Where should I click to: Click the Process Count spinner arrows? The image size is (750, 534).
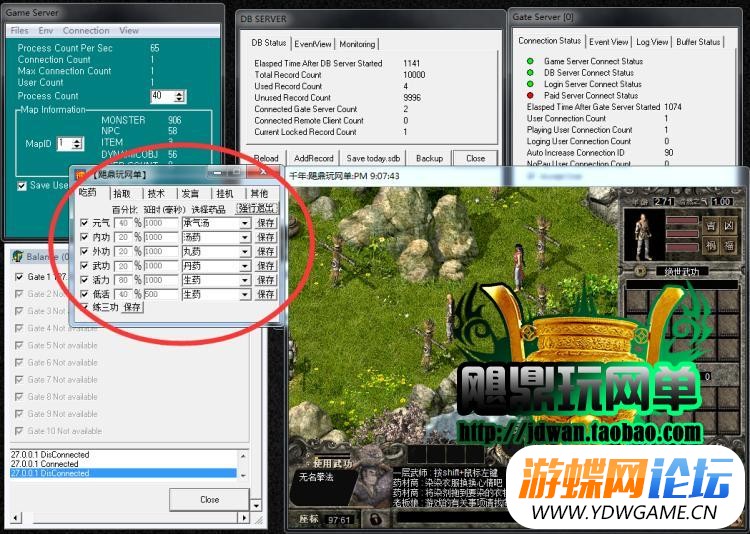[x=179, y=96]
